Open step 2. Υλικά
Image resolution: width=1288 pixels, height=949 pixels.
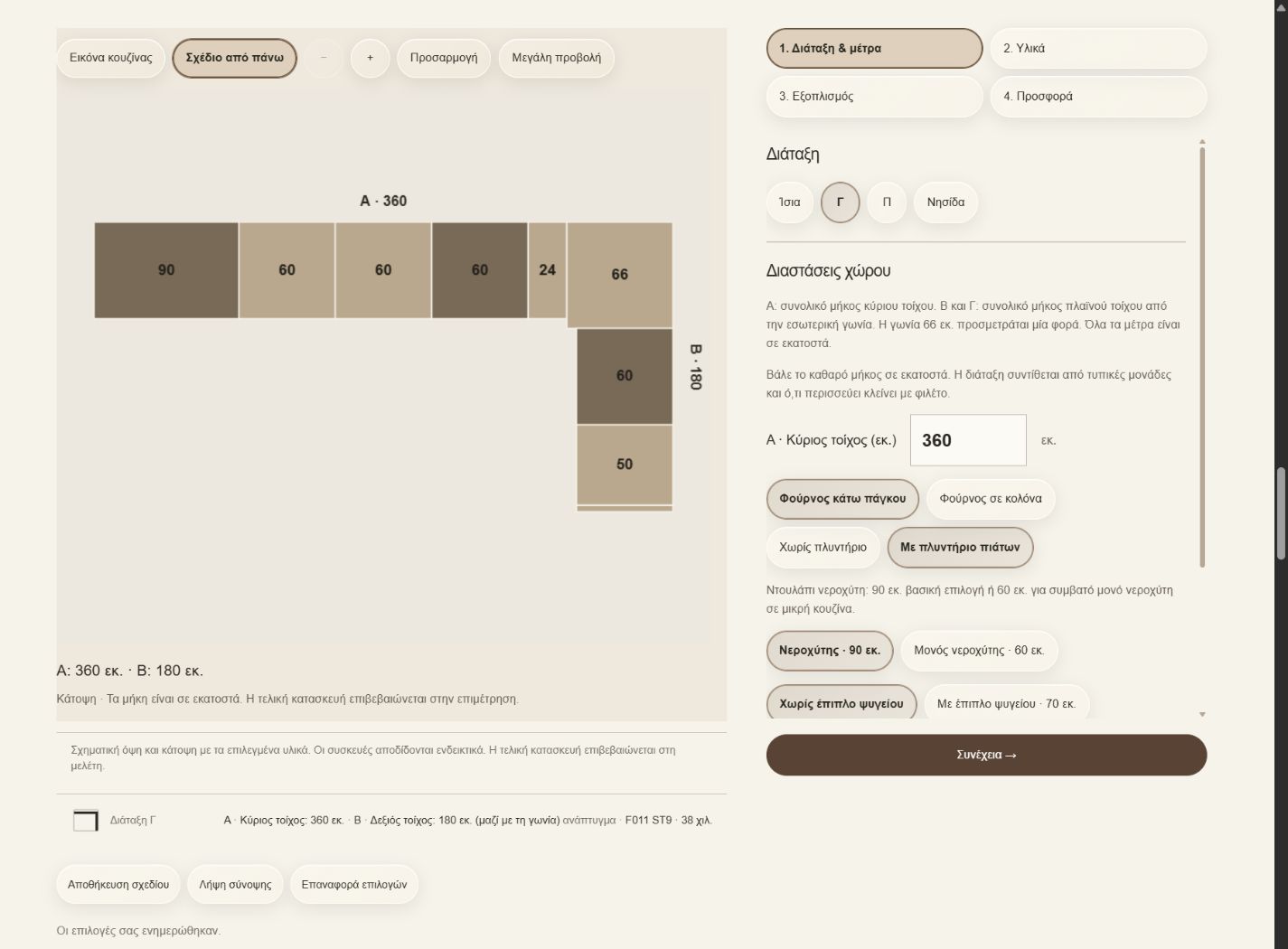[x=1098, y=49]
